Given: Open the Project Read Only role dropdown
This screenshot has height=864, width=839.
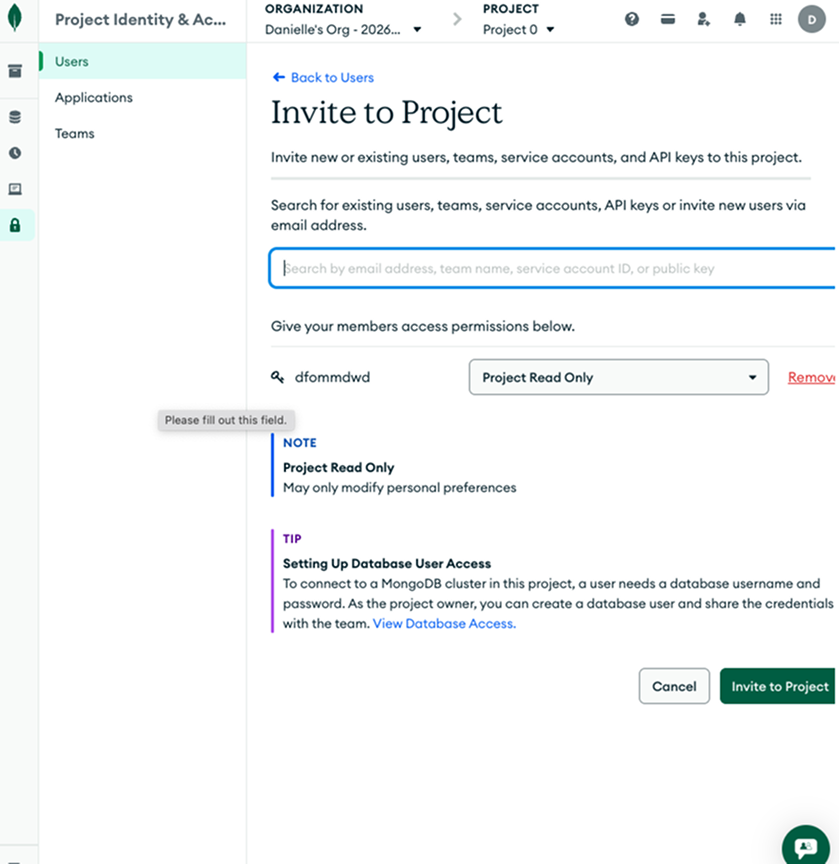Looking at the screenshot, I should (x=618, y=377).
